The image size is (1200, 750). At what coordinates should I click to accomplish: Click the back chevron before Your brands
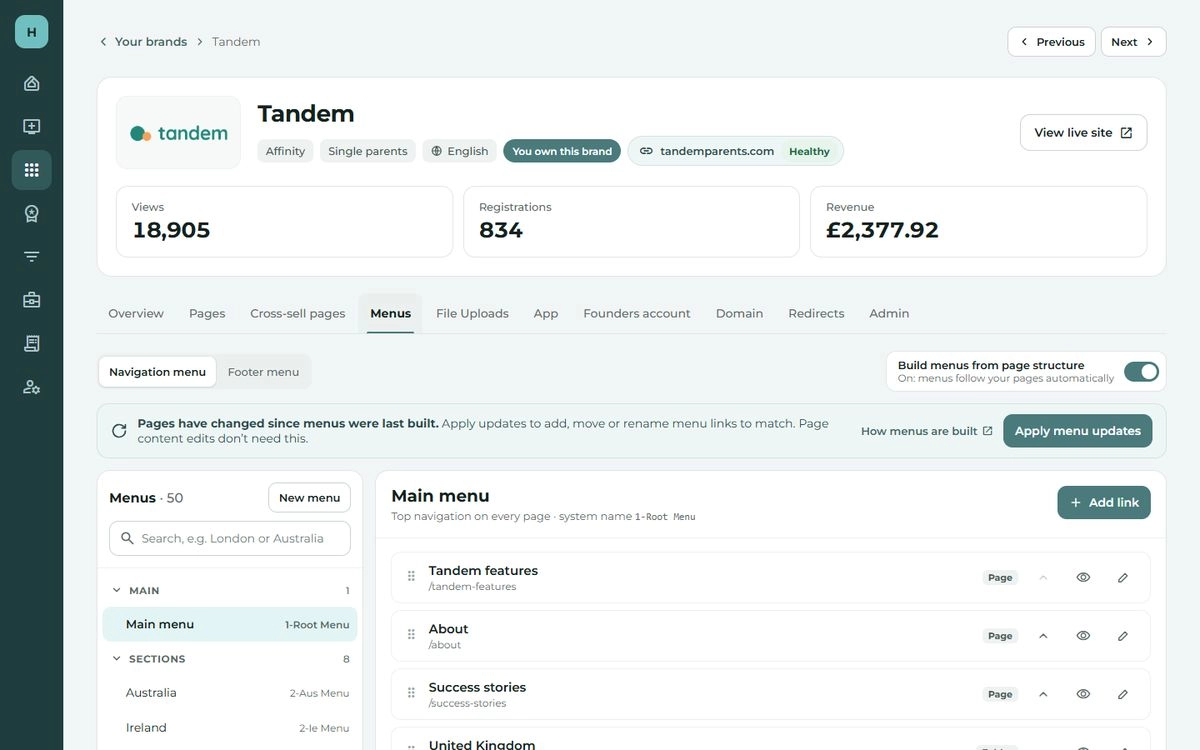pyautogui.click(x=103, y=42)
